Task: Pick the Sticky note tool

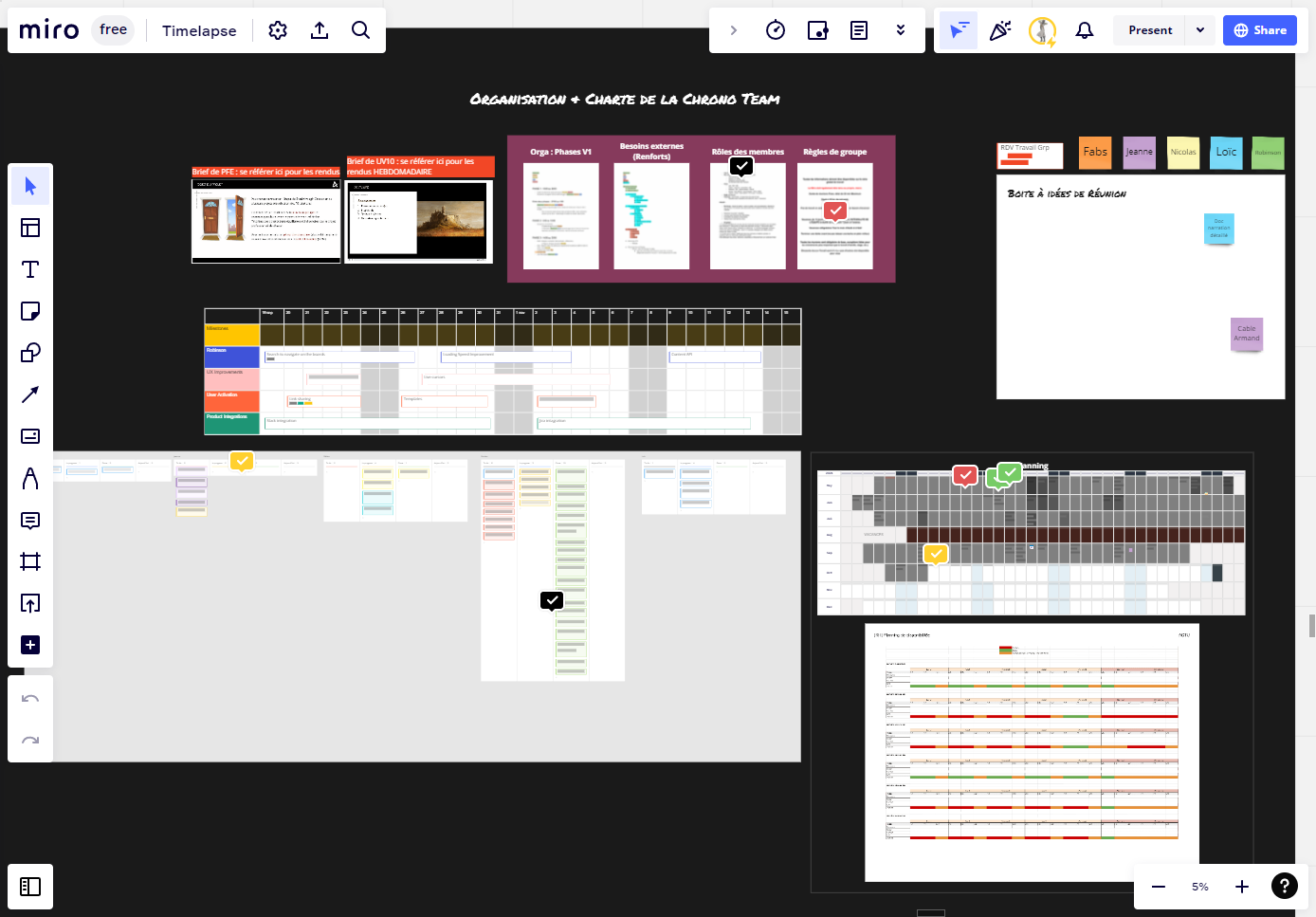Action: [30, 311]
